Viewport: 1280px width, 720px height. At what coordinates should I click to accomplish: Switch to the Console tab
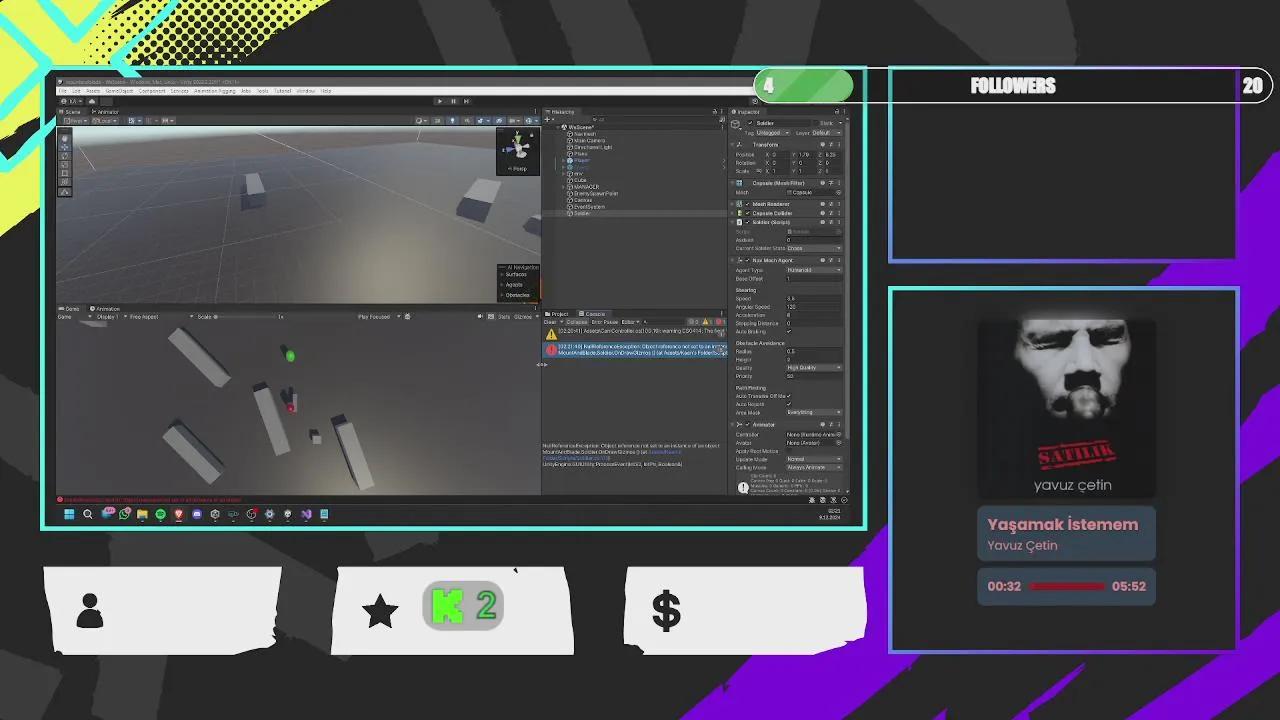(x=595, y=314)
